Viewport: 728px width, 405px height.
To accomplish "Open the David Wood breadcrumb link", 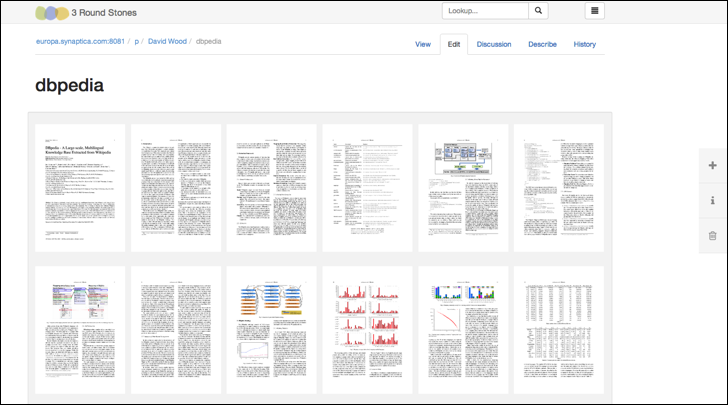I will coord(167,41).
